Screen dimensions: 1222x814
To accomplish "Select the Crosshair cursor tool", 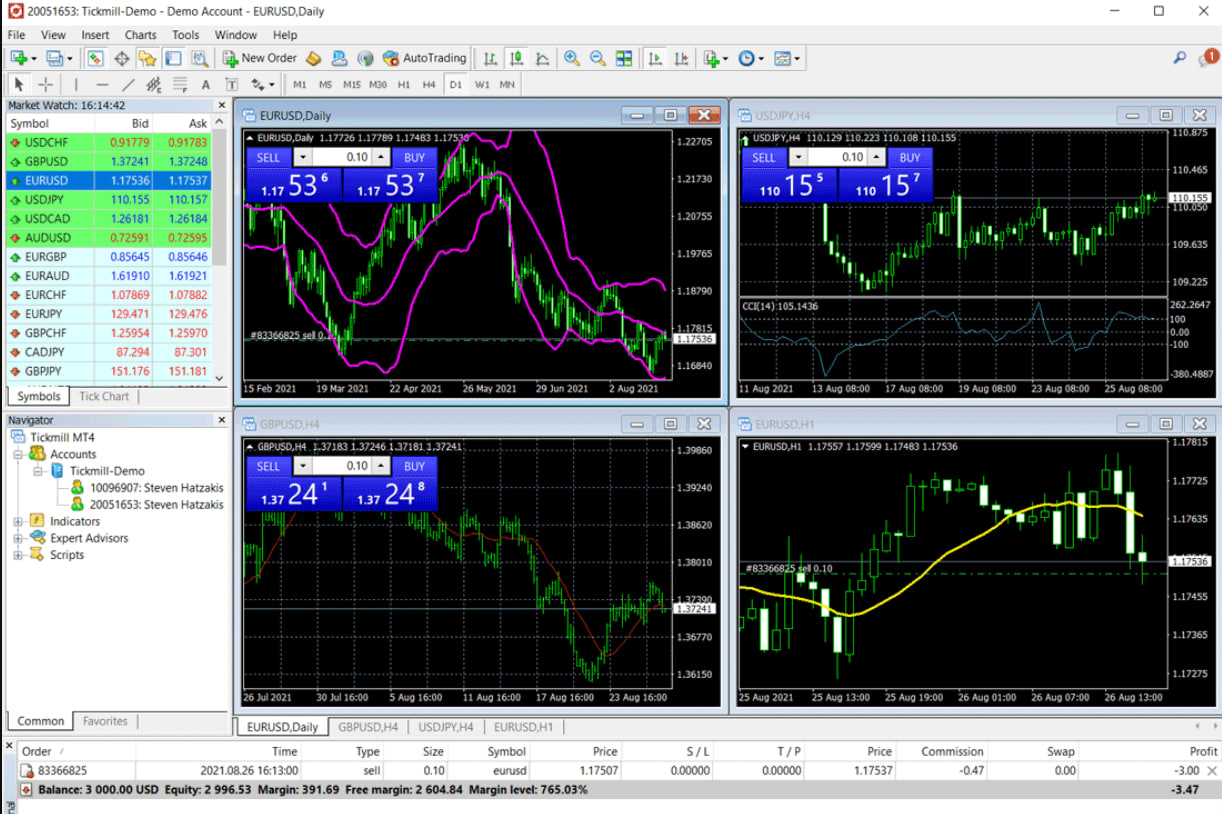I will pyautogui.click(x=46, y=85).
